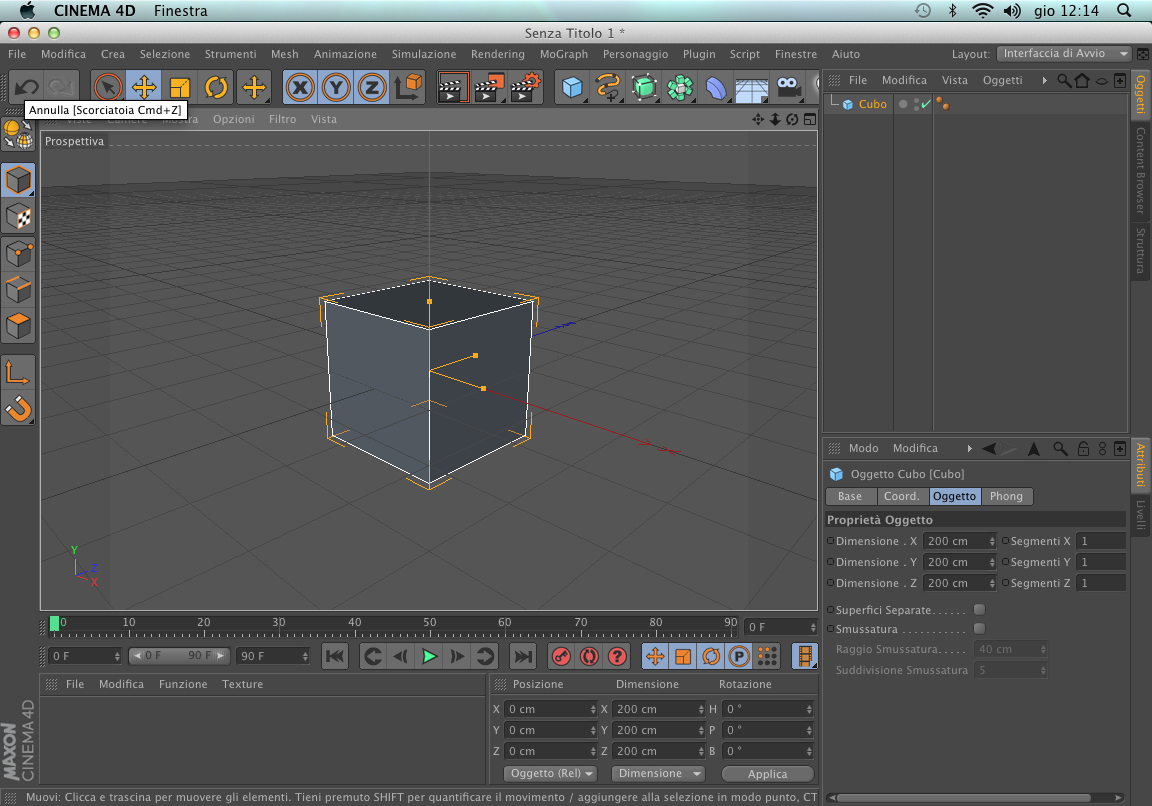The height and width of the screenshot is (806, 1152).
Task: Enable the magnet snapping tool
Action: [18, 409]
